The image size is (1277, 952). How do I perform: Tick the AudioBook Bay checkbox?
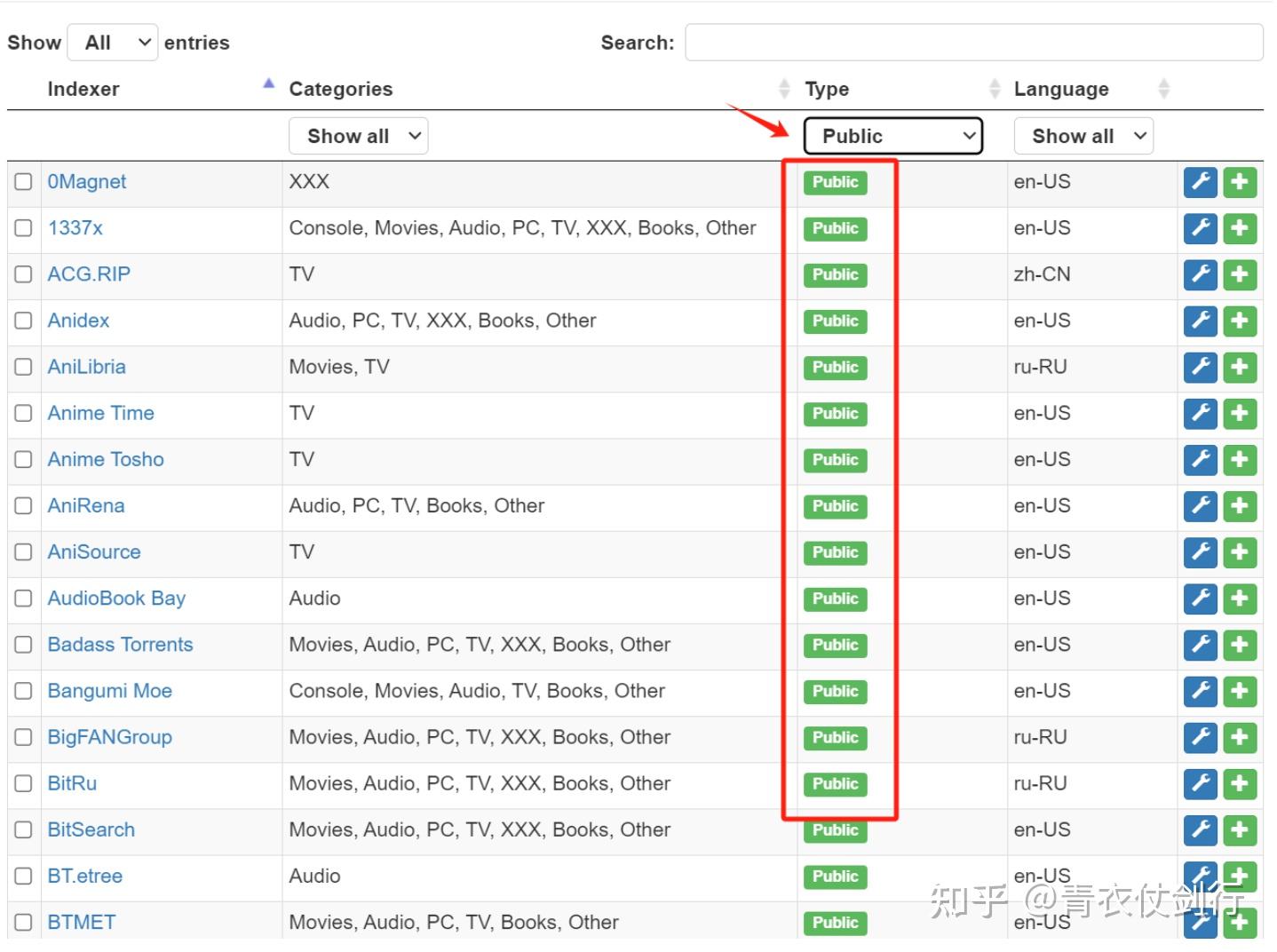pyautogui.click(x=23, y=599)
